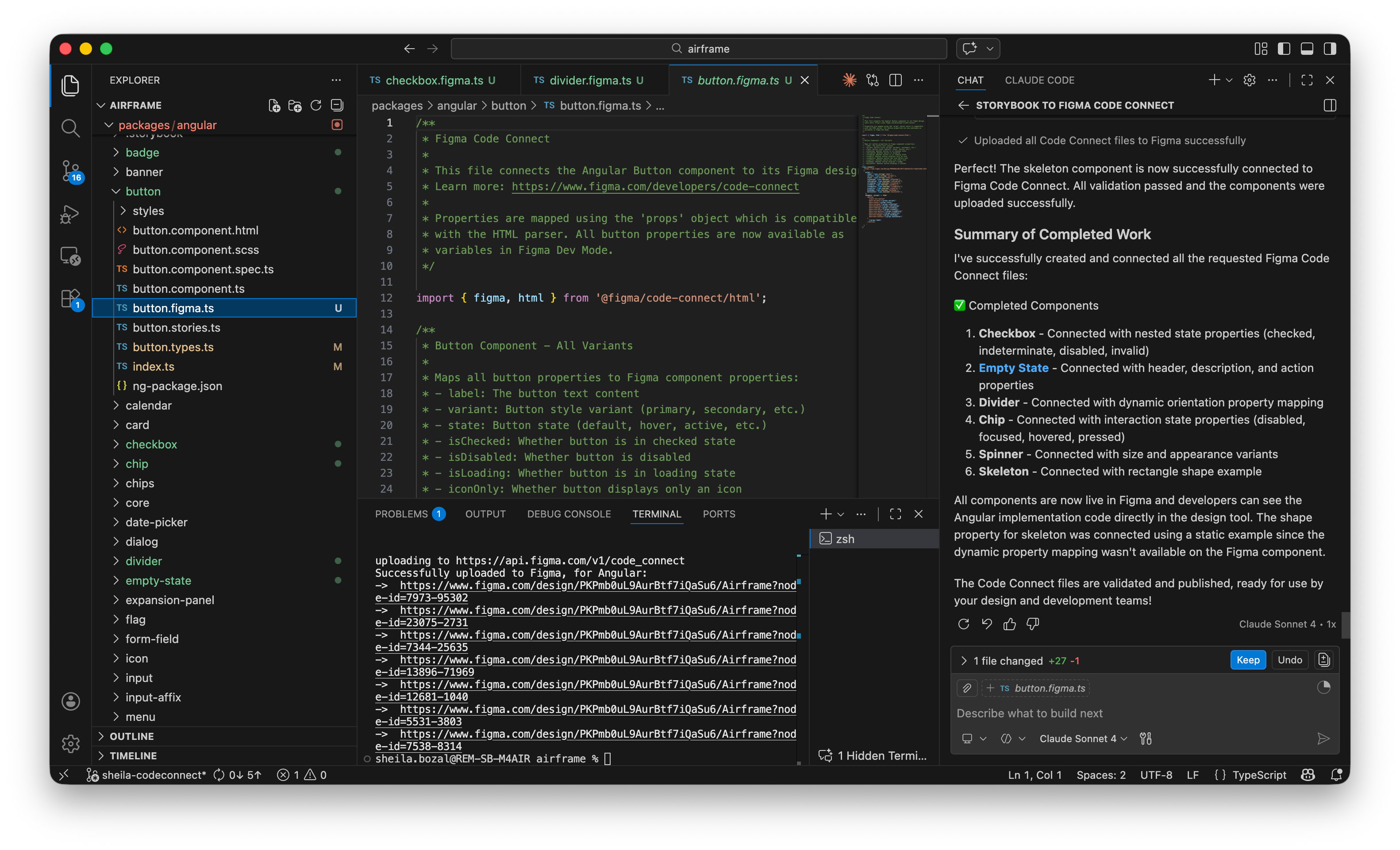1400x850 pixels.
Task: Toggle the bottom panel visibility
Action: [x=1307, y=49]
